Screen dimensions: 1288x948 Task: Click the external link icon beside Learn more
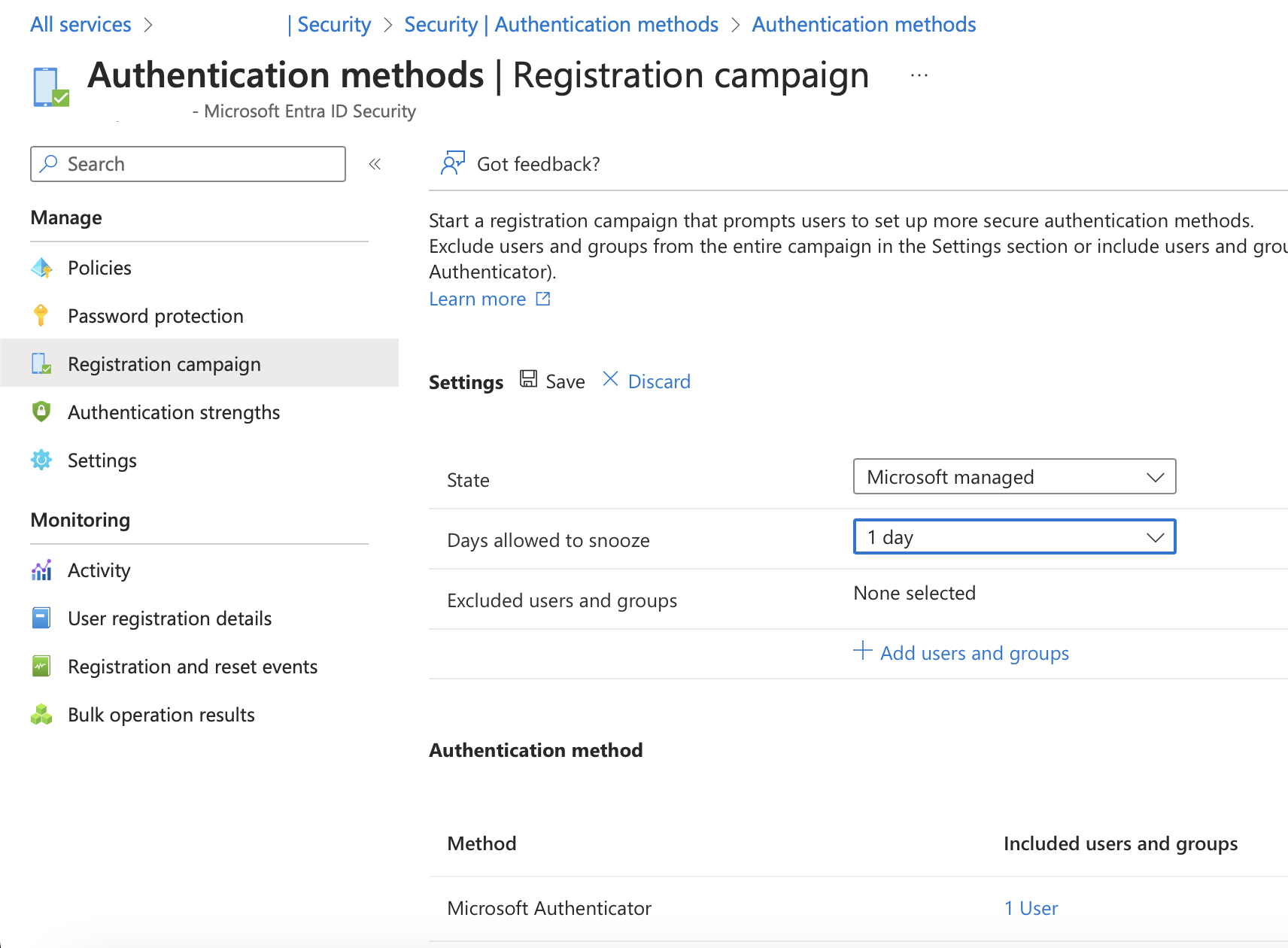pyautogui.click(x=543, y=299)
